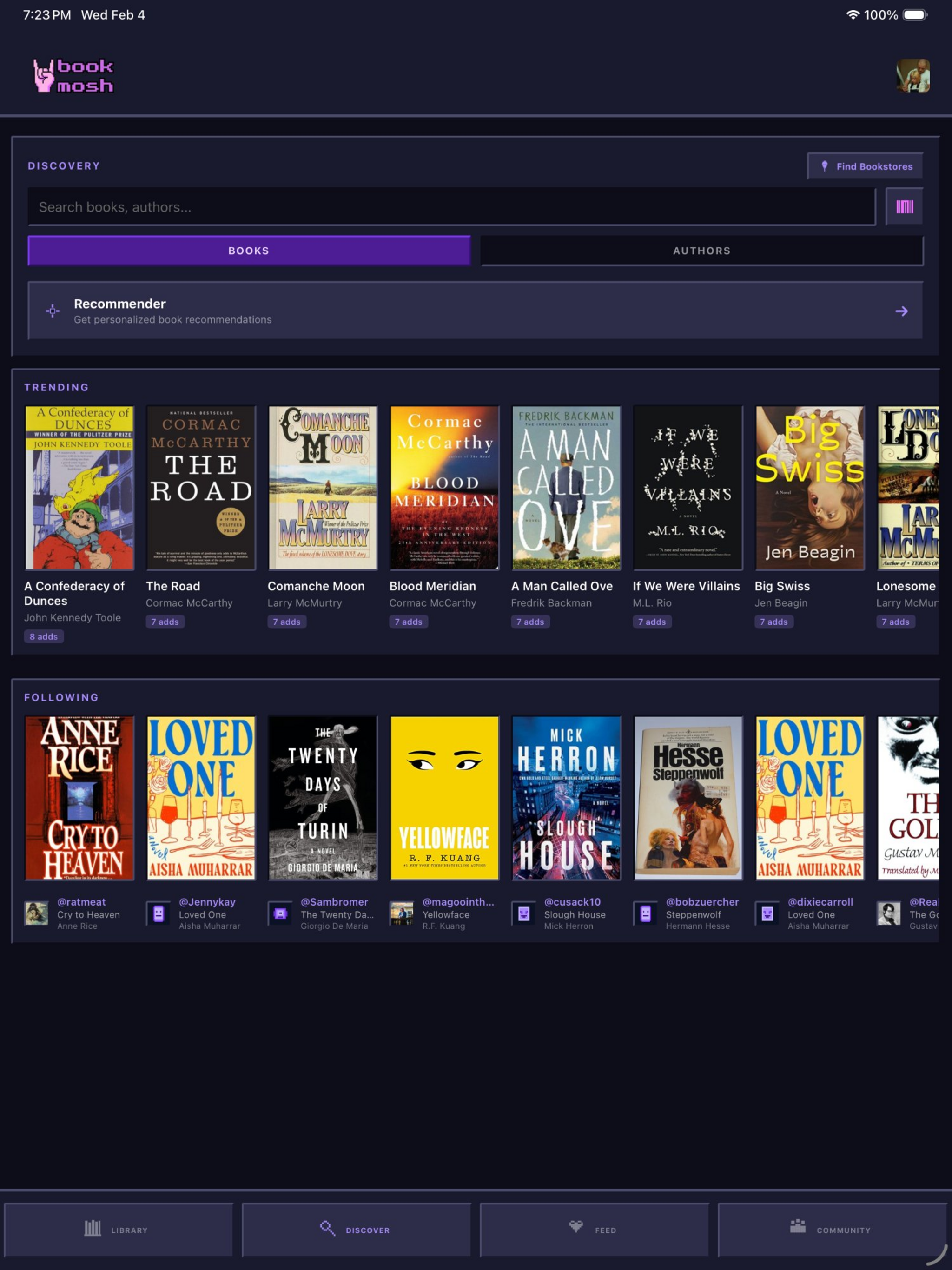
Task: Open A Confederacy of Dunces cover
Action: click(79, 488)
